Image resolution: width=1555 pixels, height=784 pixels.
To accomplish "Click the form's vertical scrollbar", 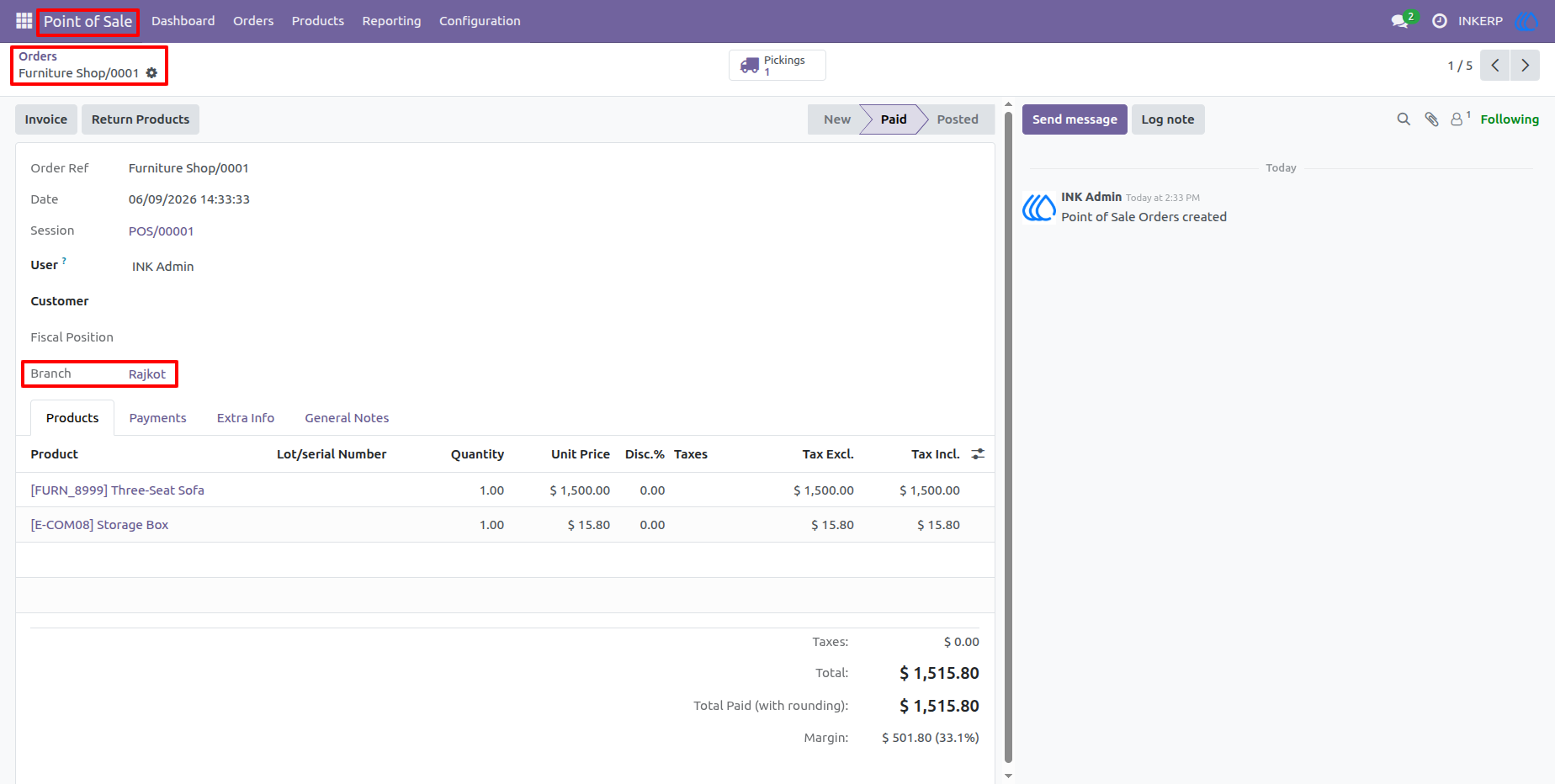I will coord(1008,437).
